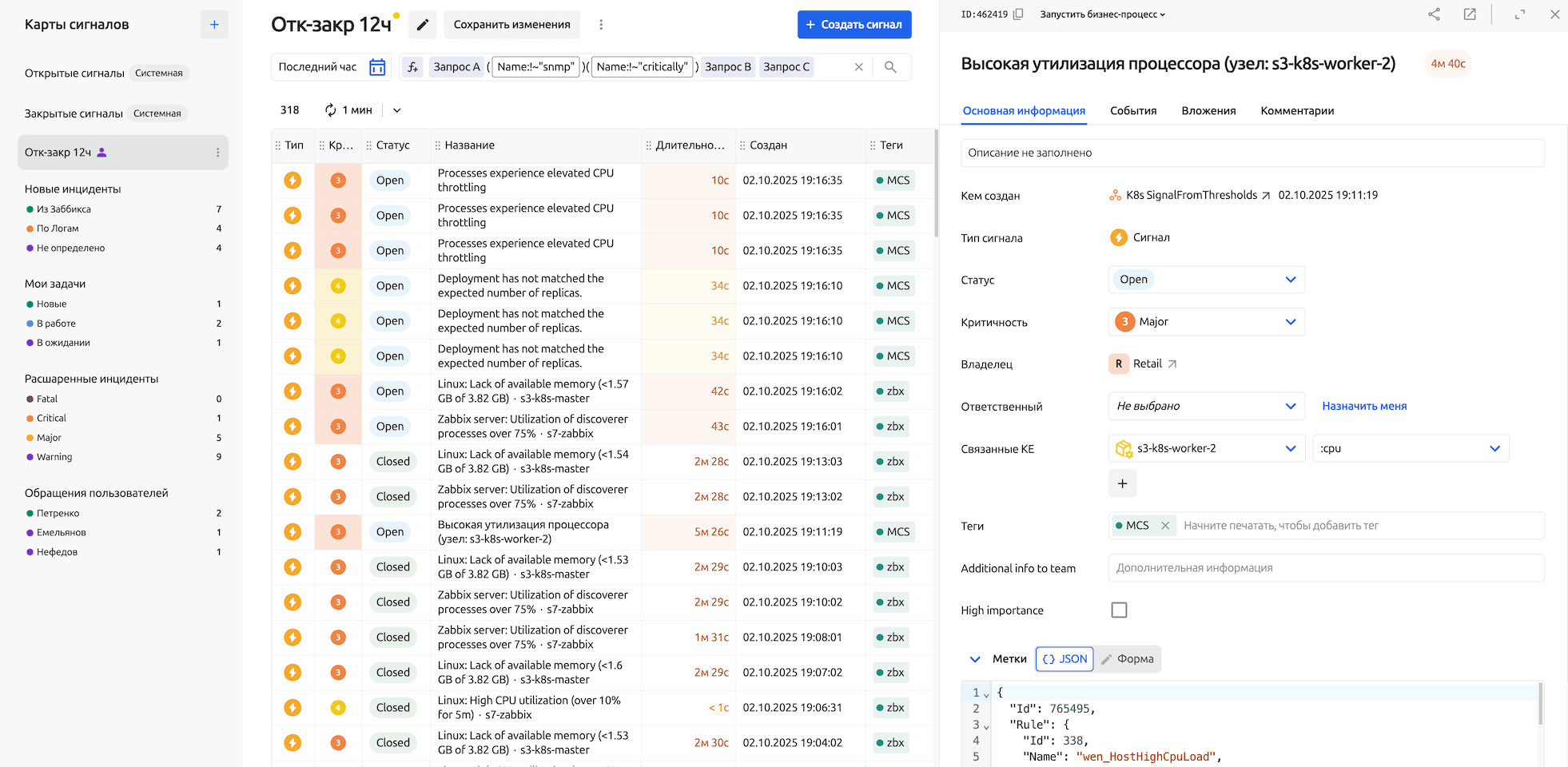Remove the MCS tag from Теги
The width and height of the screenshot is (1568, 767).
(1165, 526)
